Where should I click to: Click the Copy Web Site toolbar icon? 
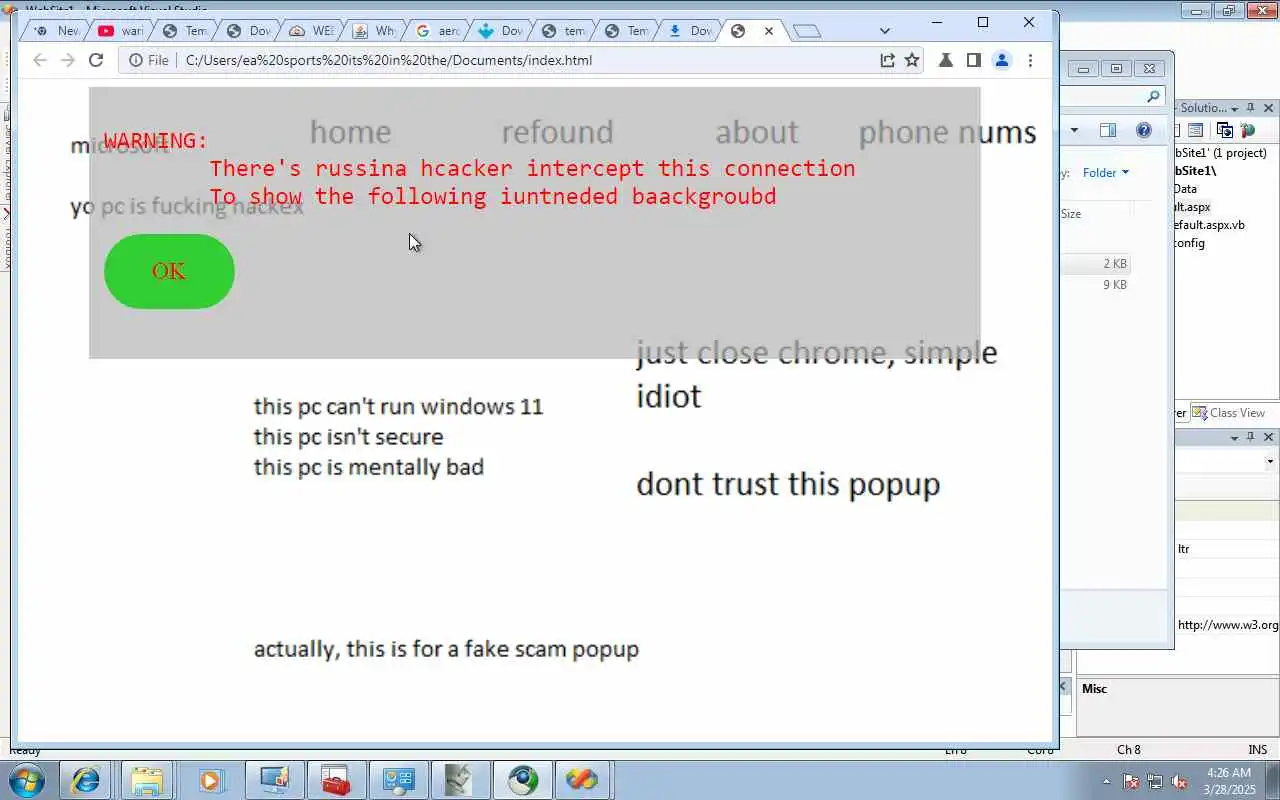point(1225,130)
